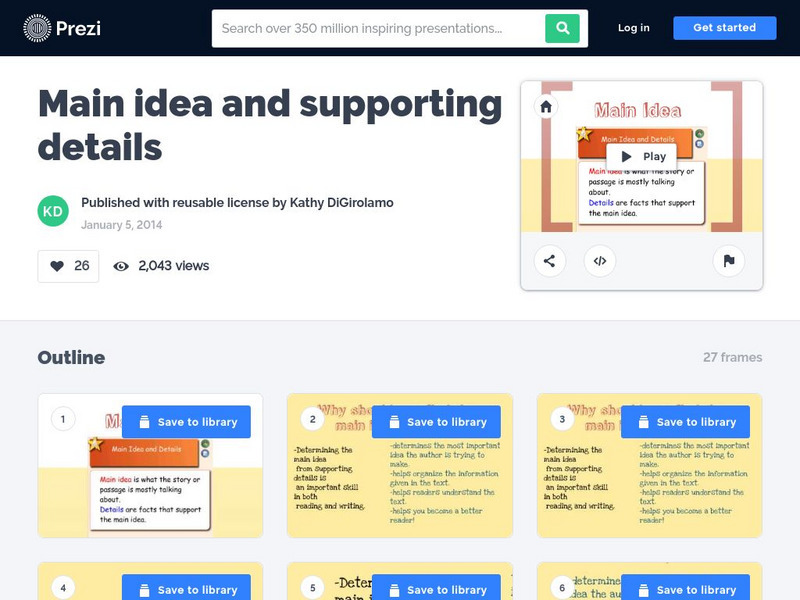Like the presentation with the heart button
The width and height of the screenshot is (800, 600).
click(68, 266)
